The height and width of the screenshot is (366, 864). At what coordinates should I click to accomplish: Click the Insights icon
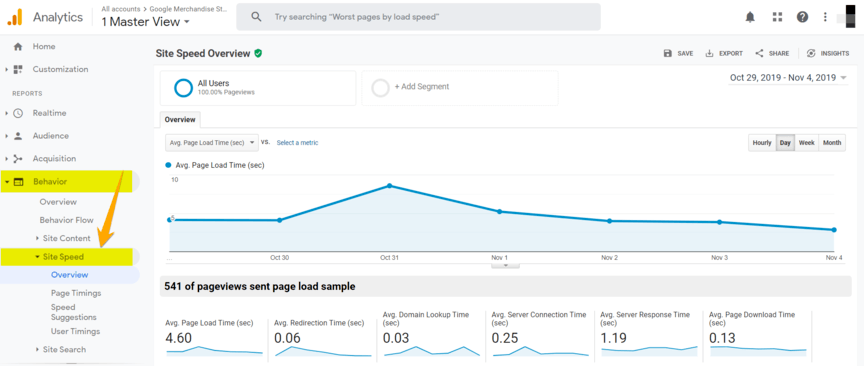811,53
